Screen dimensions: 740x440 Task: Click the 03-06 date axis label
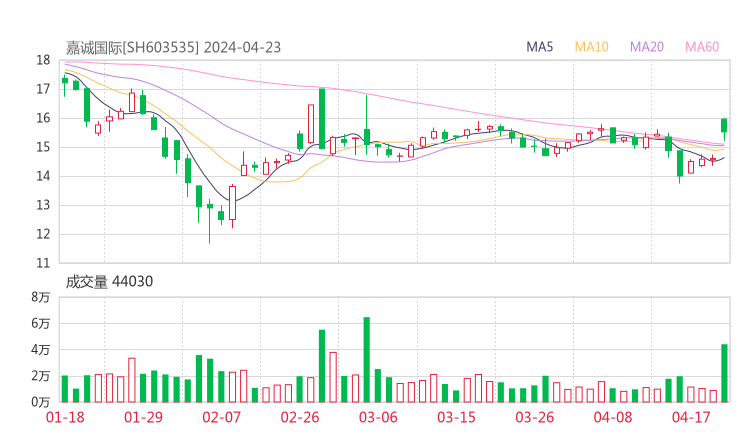coord(378,417)
